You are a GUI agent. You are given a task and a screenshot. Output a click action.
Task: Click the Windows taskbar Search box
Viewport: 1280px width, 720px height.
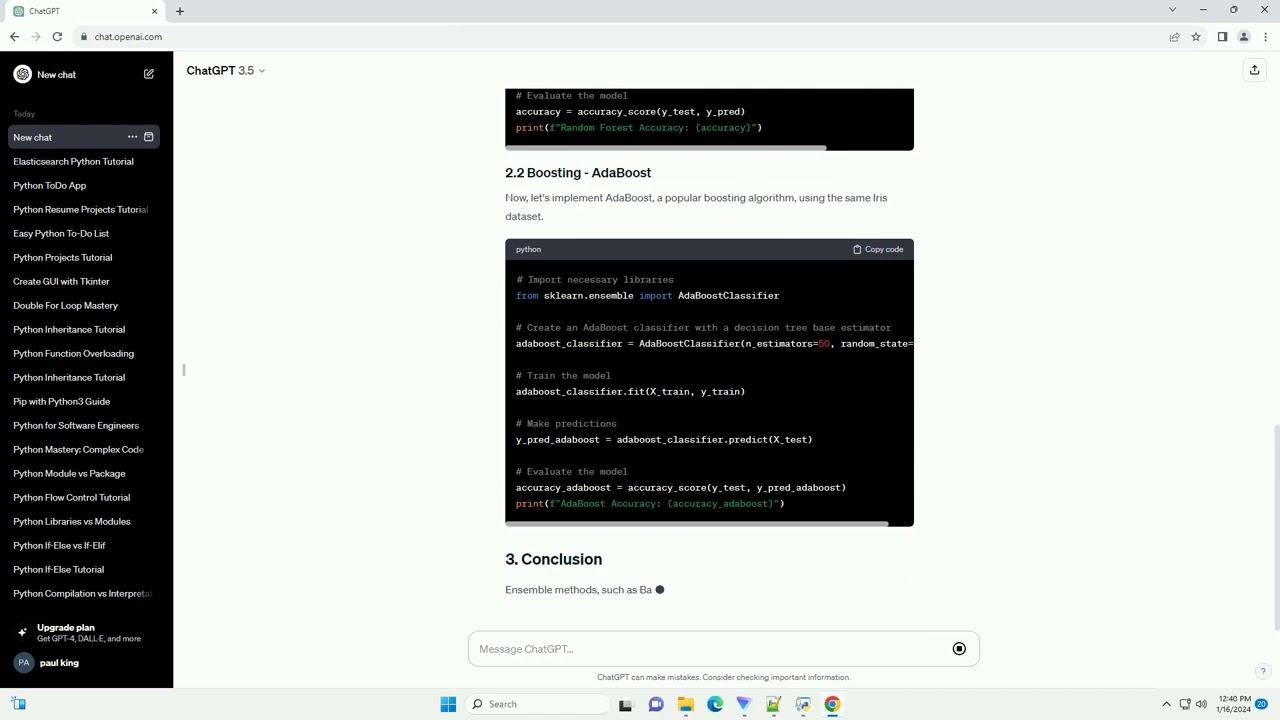pos(537,704)
